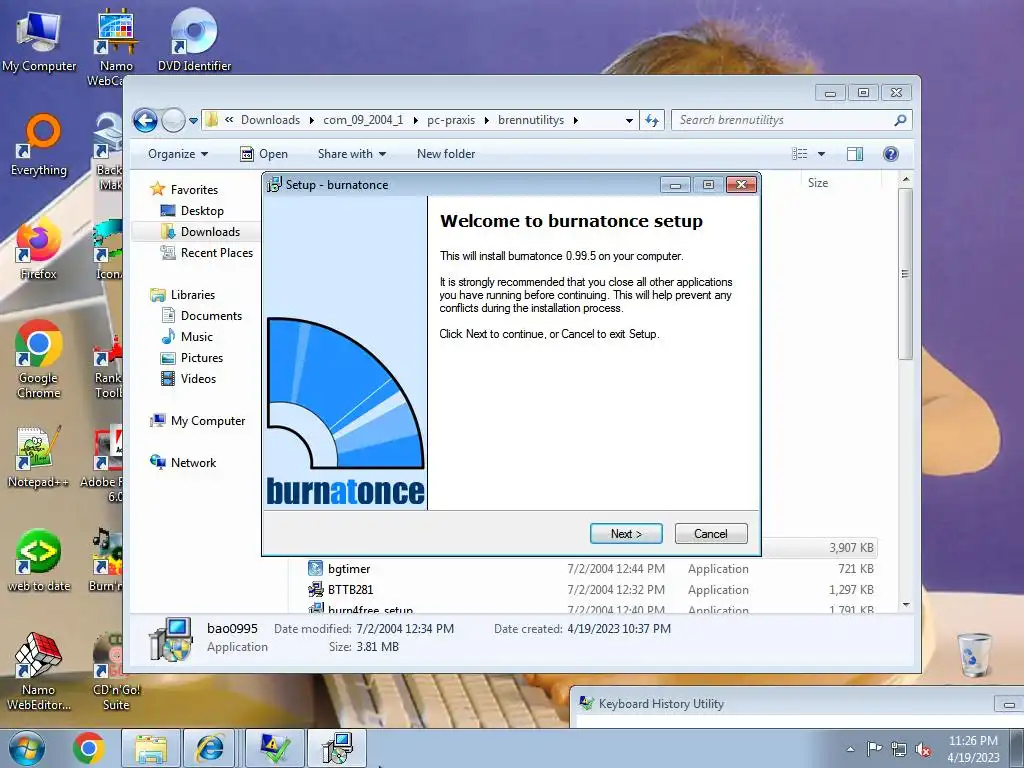1024x768 pixels.
Task: Open the Organize menu
Action: 178,154
